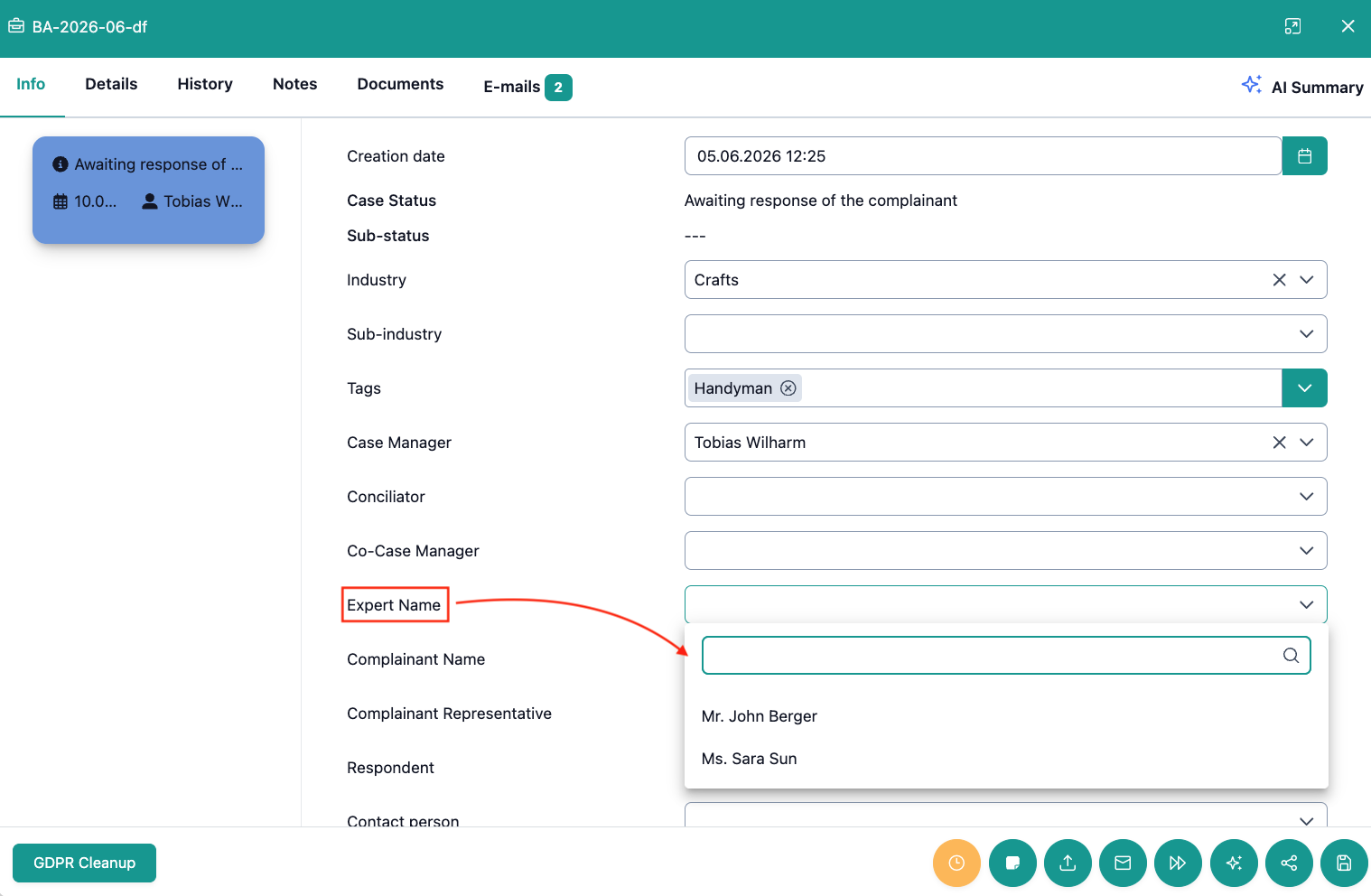Open the Conciliator dropdown
1371x896 pixels.
coord(1306,497)
